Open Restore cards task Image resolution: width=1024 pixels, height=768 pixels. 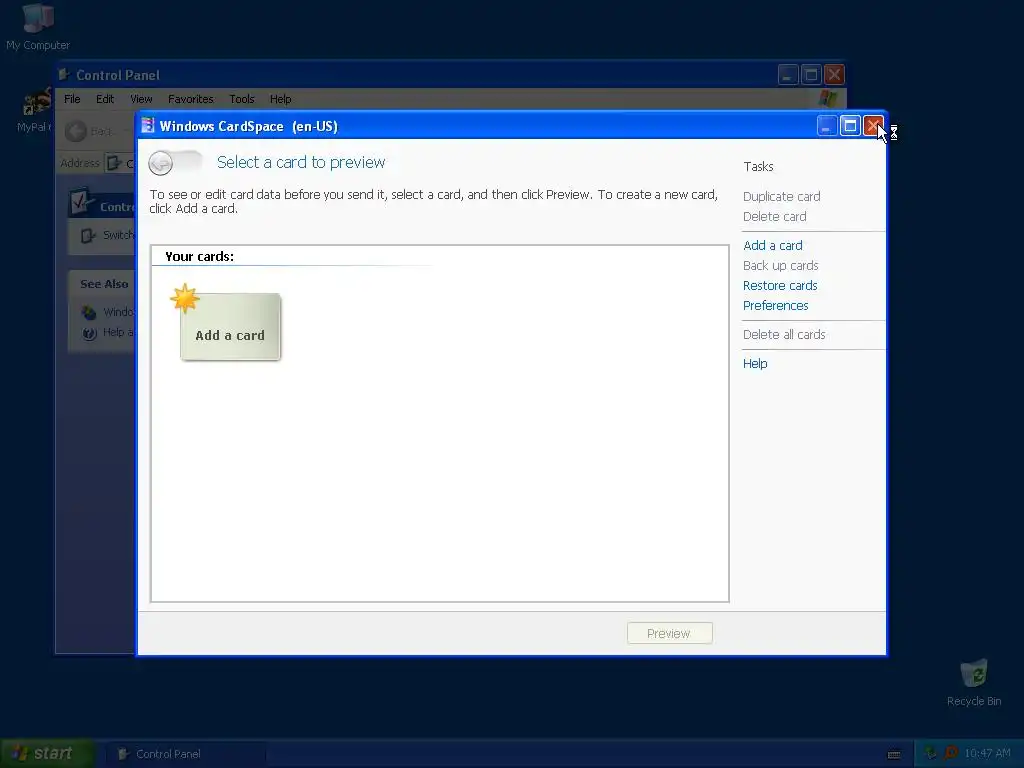[780, 285]
